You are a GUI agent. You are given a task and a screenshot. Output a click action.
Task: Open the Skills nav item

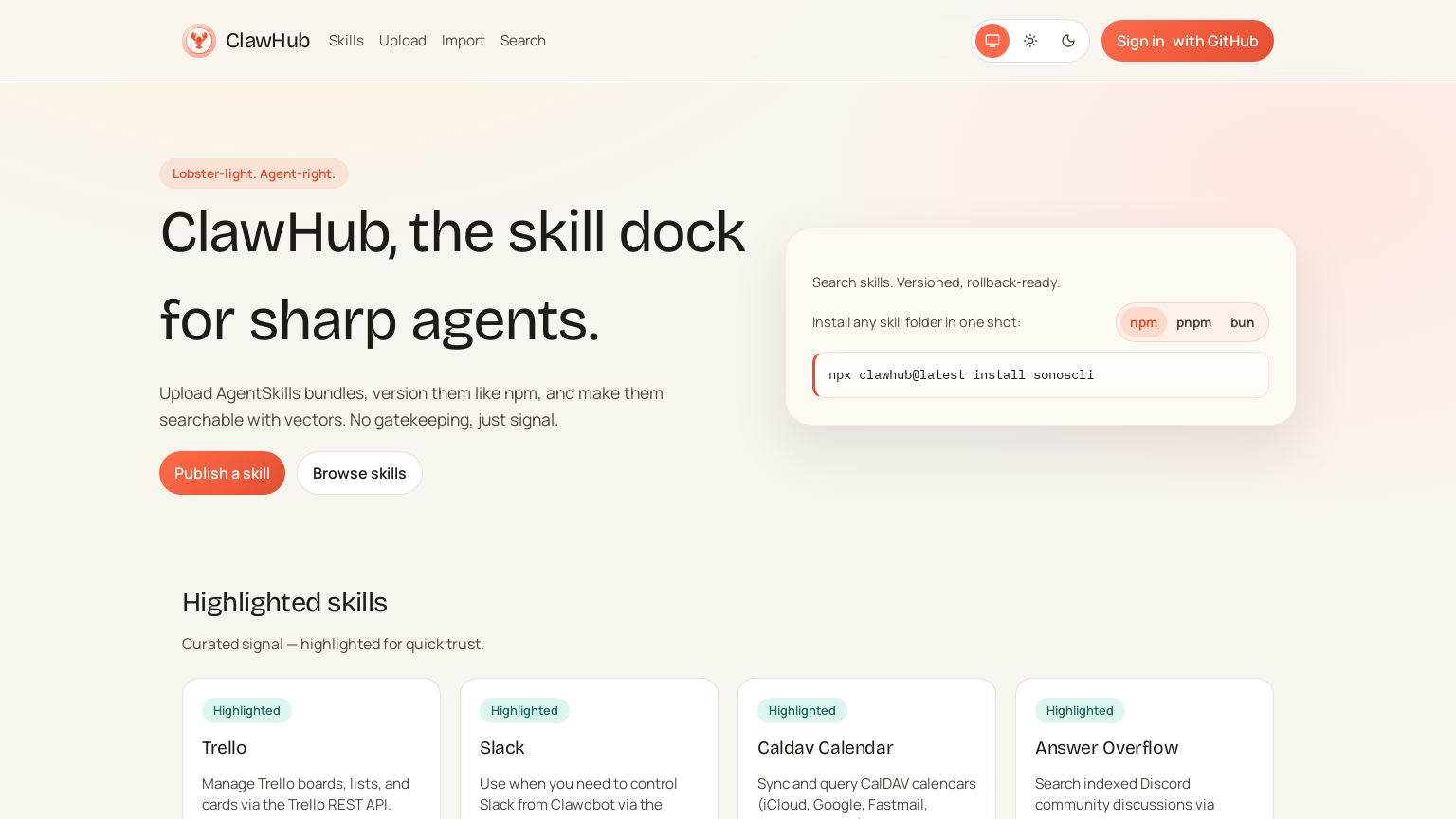coord(346,41)
